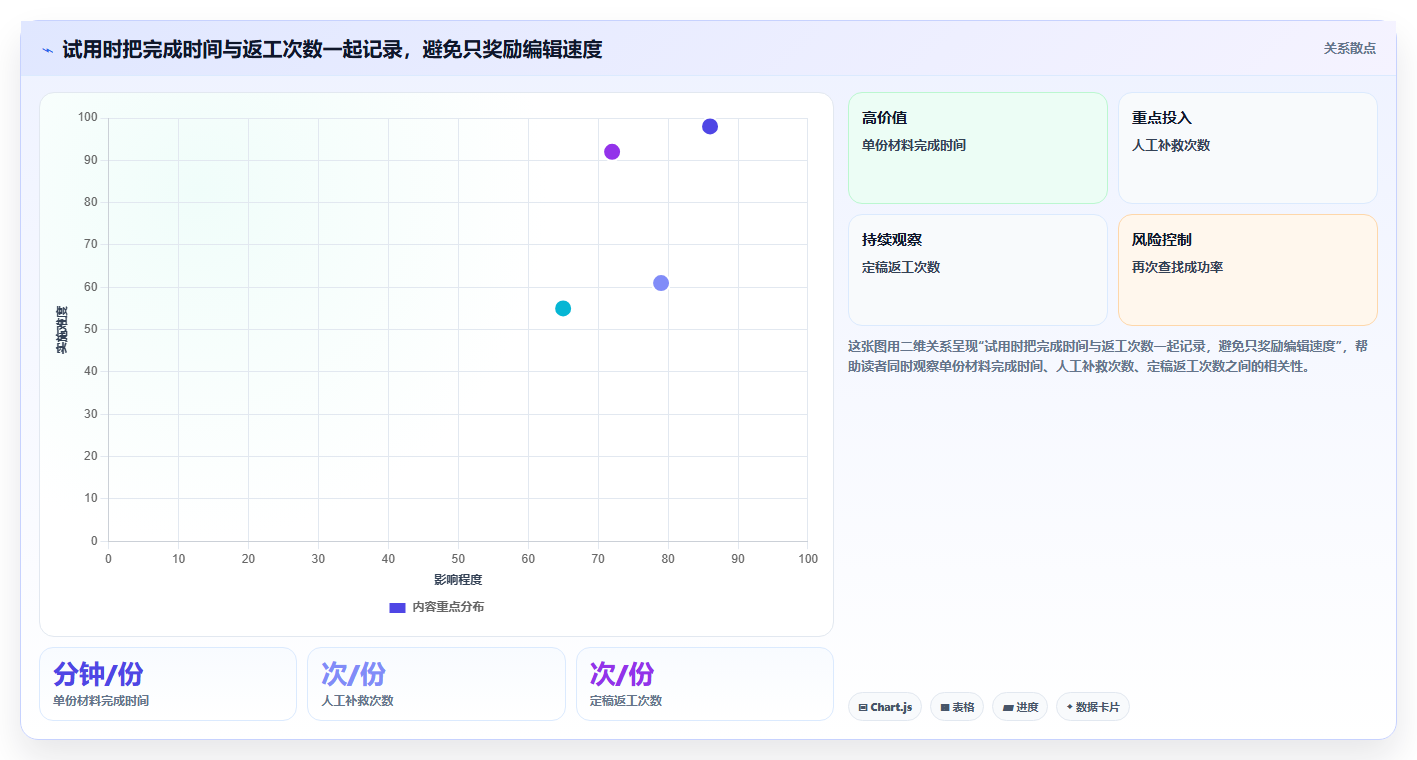Select the purple scatter point near 92
Viewport: 1417px width, 760px height.
612,152
